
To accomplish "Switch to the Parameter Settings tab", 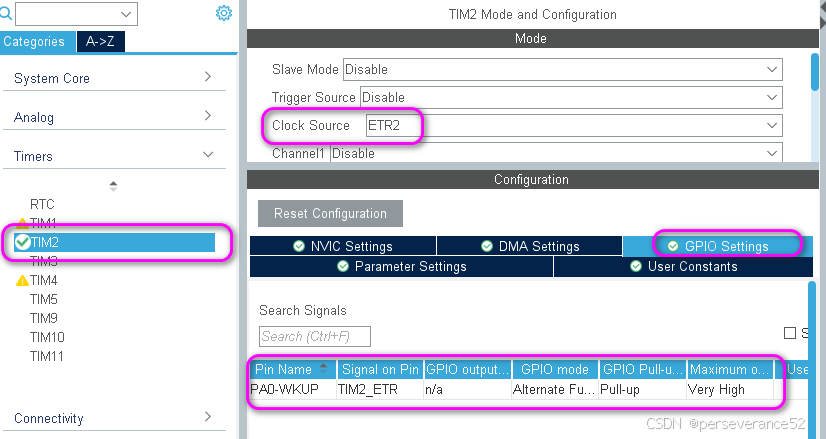I will 401,267.
